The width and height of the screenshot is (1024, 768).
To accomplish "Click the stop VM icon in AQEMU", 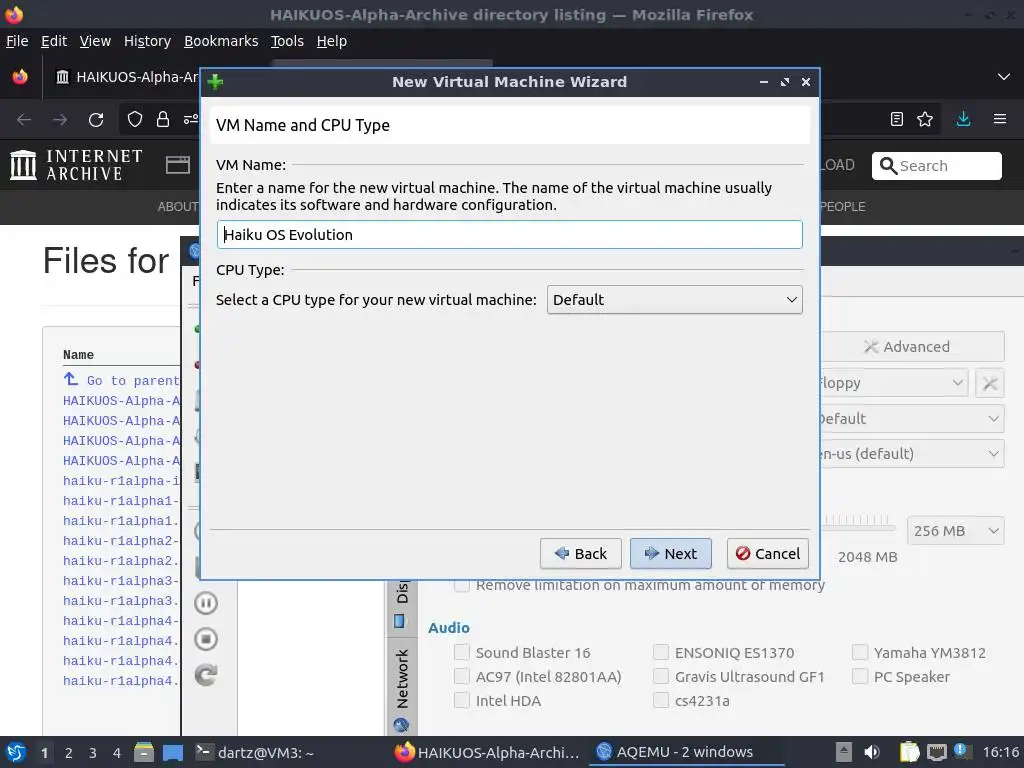I will point(206,639).
